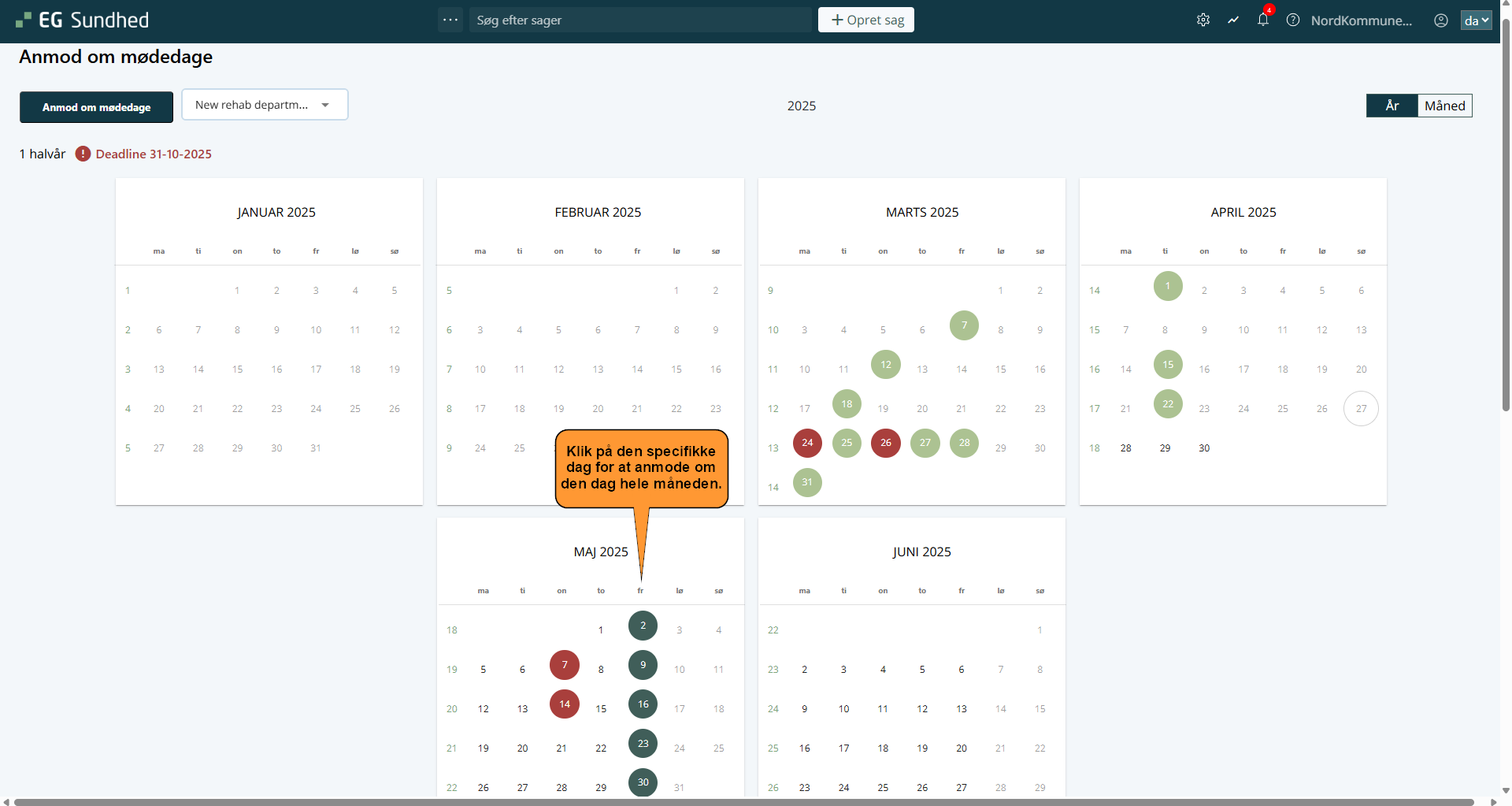Open the settings gear icon
The width and height of the screenshot is (1512, 806).
click(x=1203, y=20)
